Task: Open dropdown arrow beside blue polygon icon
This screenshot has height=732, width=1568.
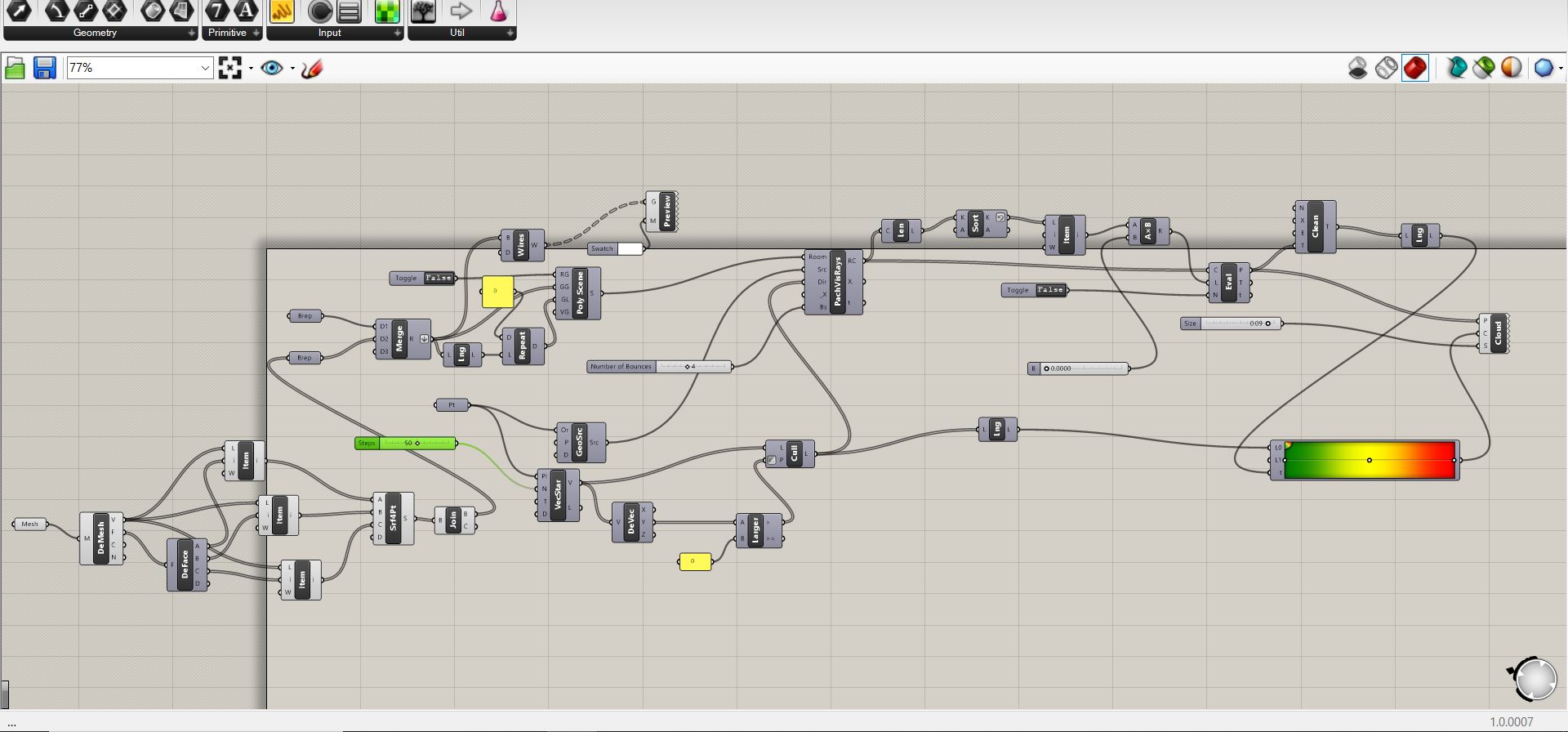Action: [x=1561, y=68]
